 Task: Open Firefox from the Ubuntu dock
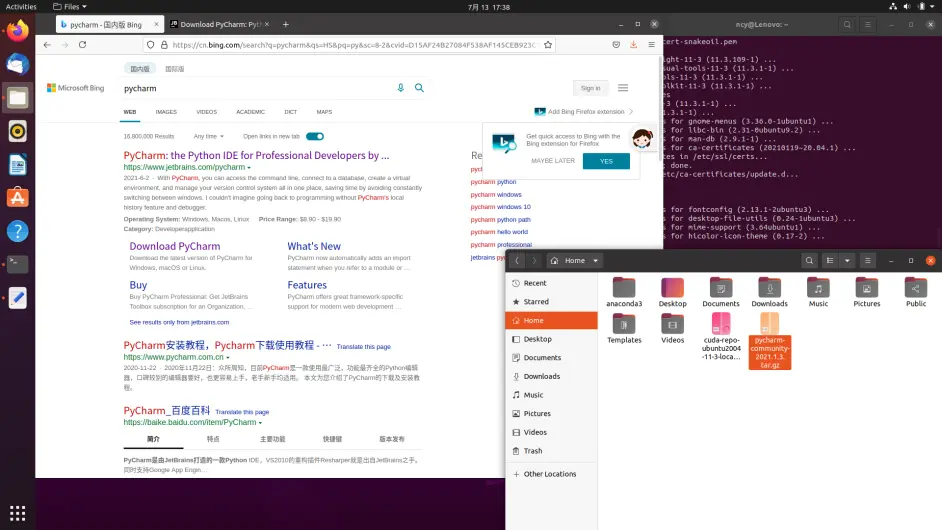click(17, 30)
